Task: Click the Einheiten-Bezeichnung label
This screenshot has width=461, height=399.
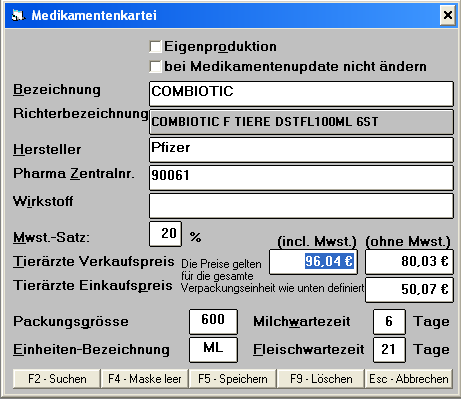Action: (91, 350)
